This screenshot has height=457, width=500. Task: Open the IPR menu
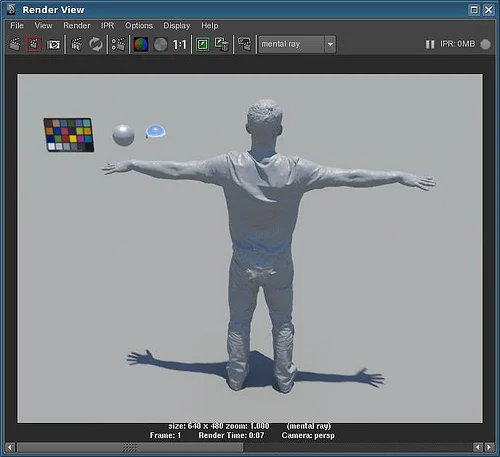tap(107, 26)
